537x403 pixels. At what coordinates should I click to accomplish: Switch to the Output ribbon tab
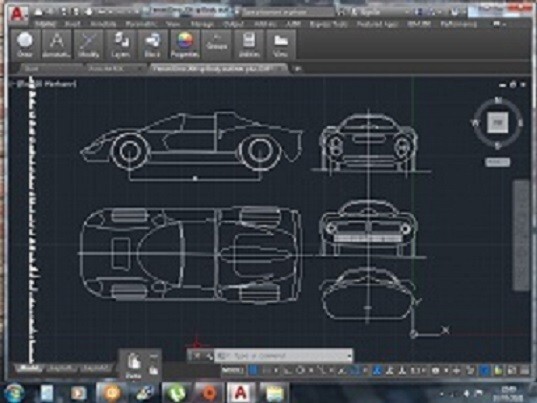(233, 24)
